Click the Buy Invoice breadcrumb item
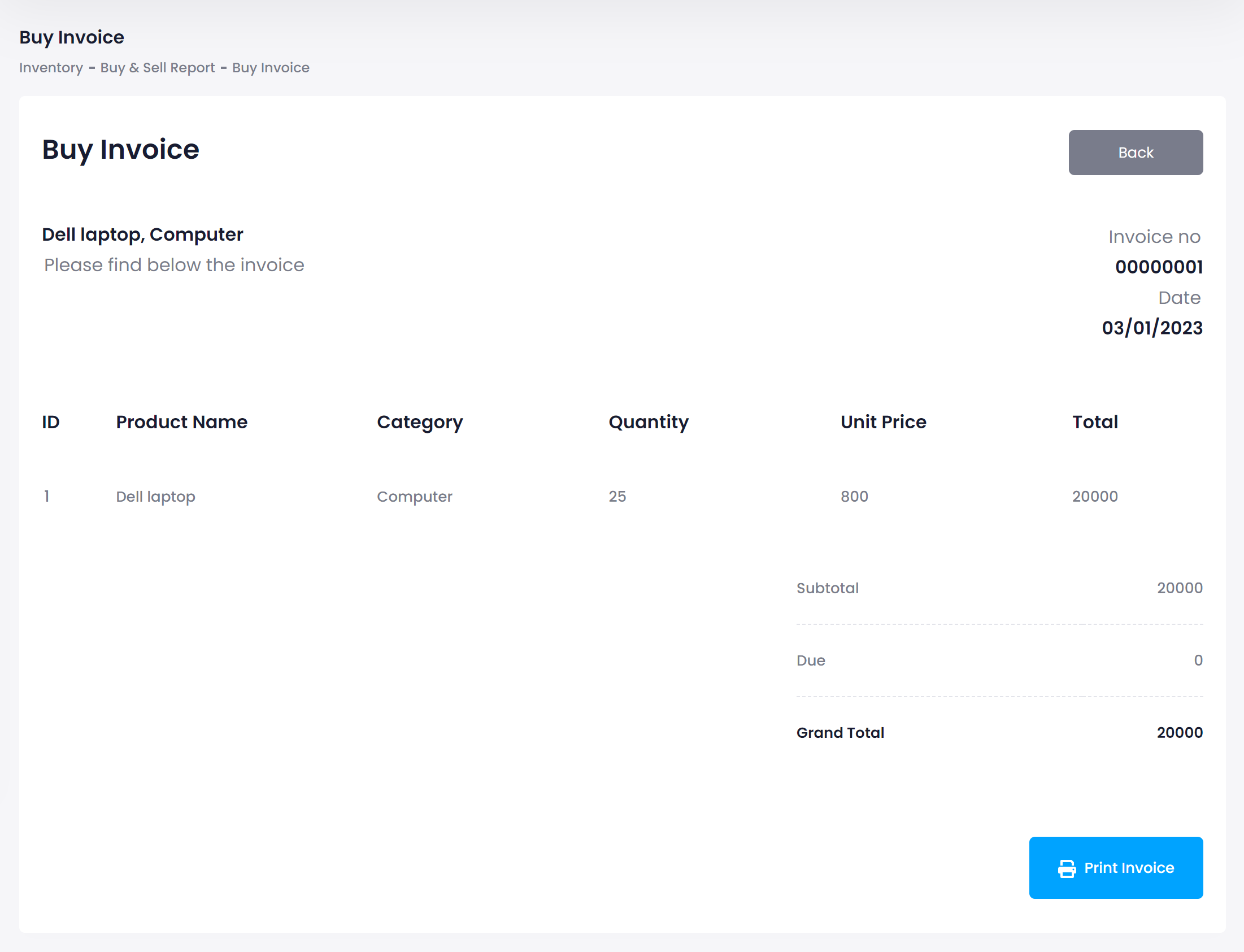1244x952 pixels. click(271, 67)
